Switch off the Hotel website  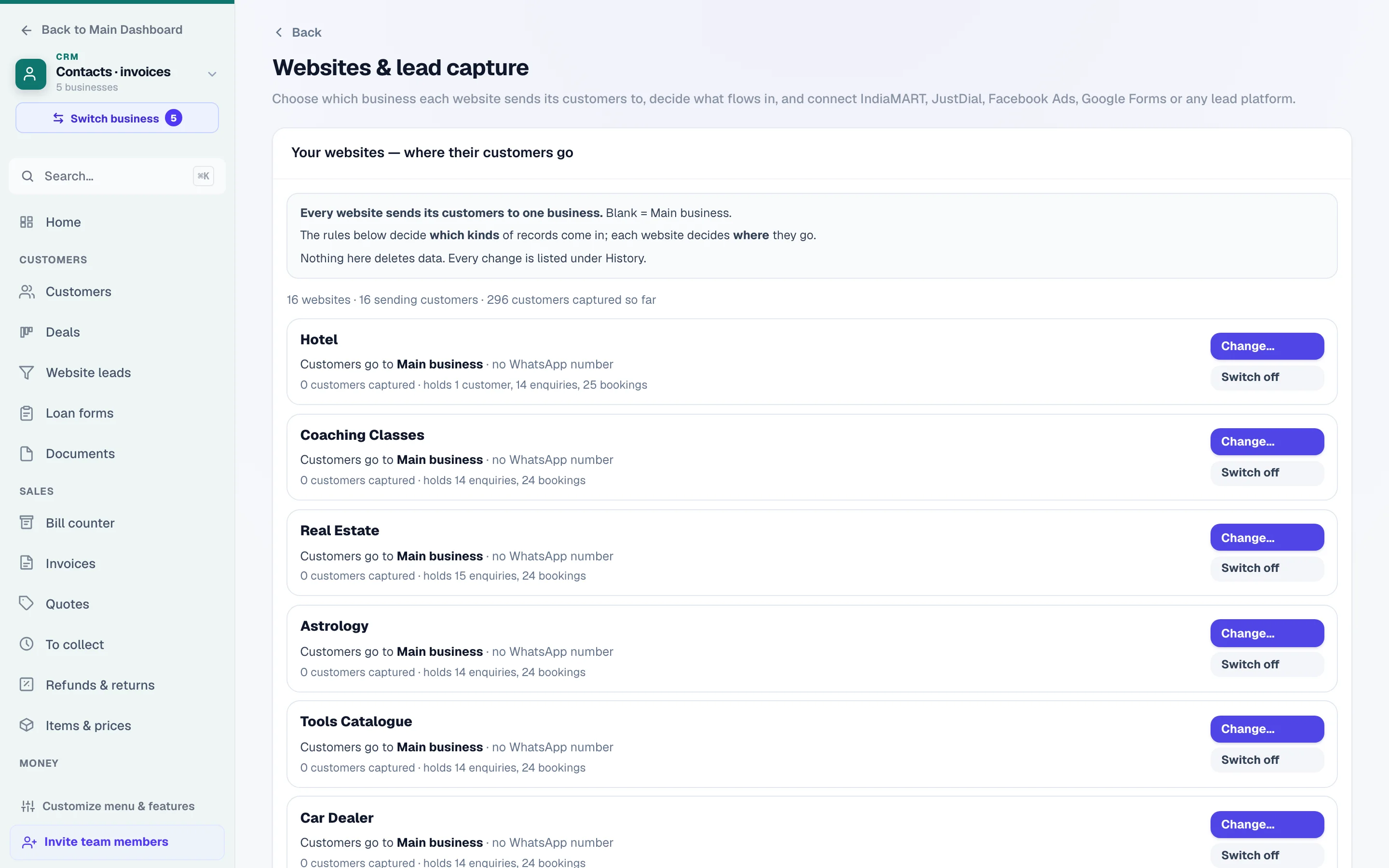(1267, 377)
